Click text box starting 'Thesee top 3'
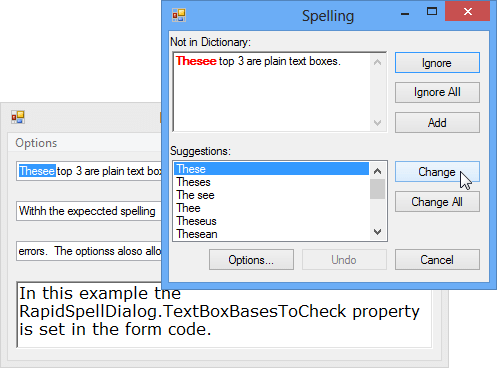 89,171
